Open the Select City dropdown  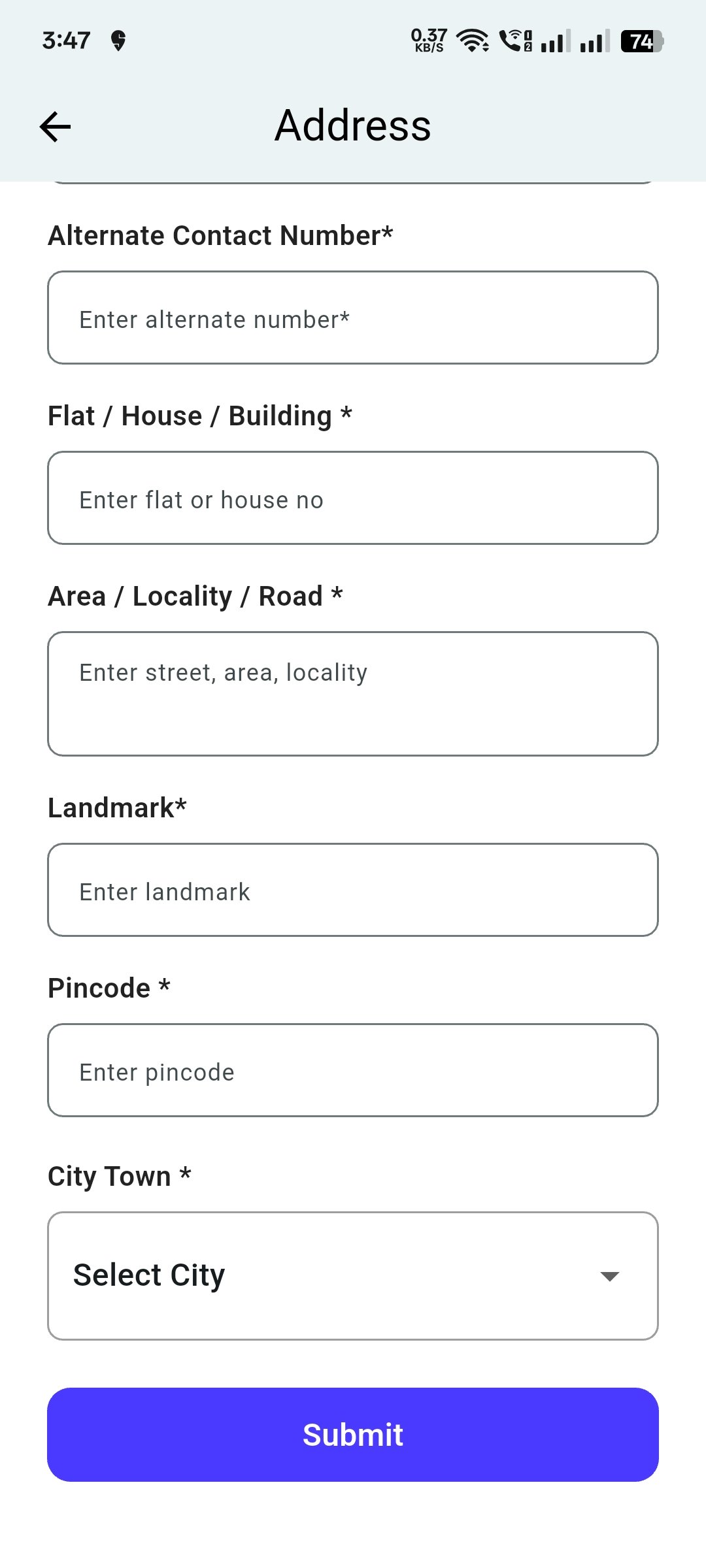(x=327, y=1276)
